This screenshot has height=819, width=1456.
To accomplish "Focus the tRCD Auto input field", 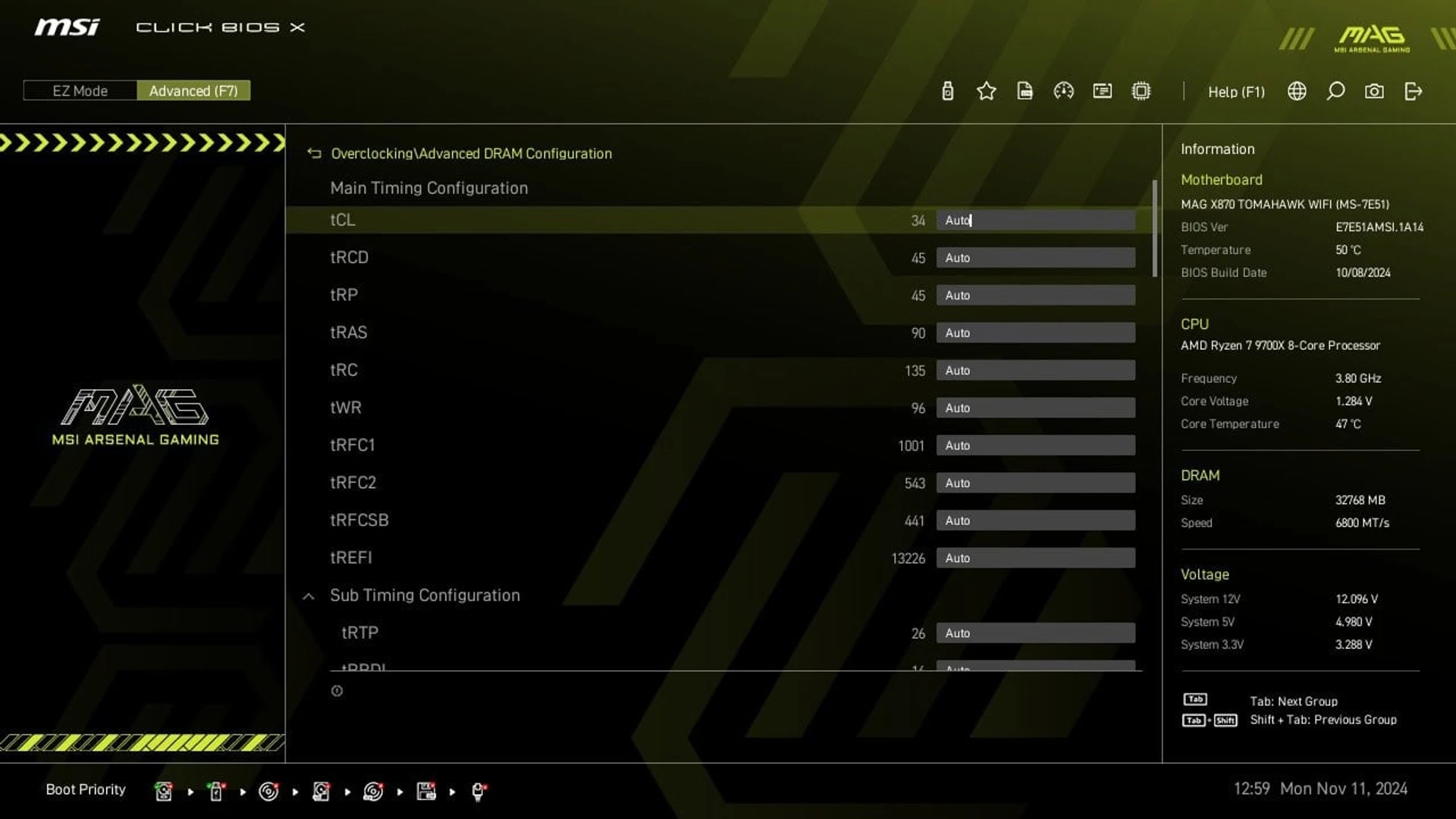I will [1035, 258].
